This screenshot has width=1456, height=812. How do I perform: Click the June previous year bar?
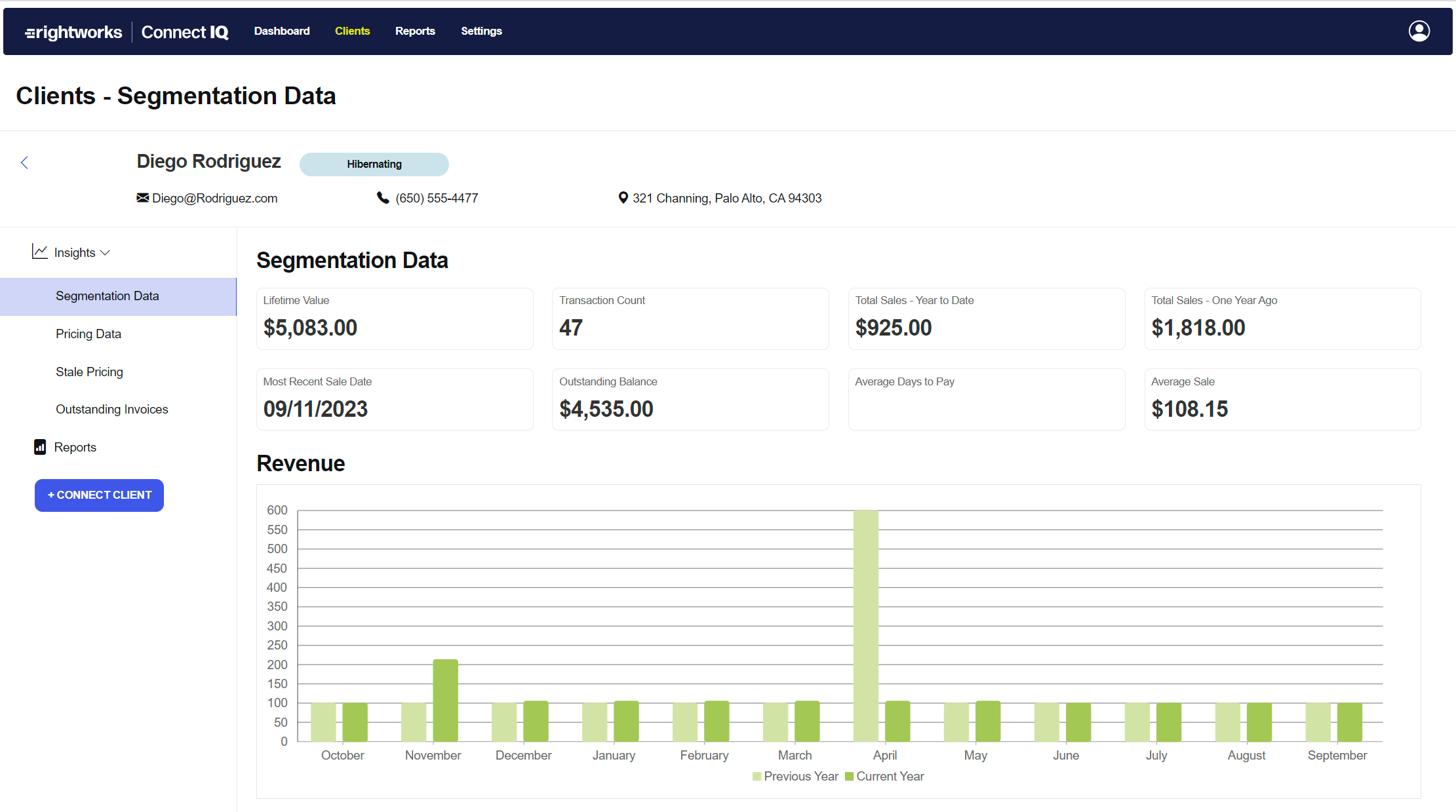tap(1047, 722)
